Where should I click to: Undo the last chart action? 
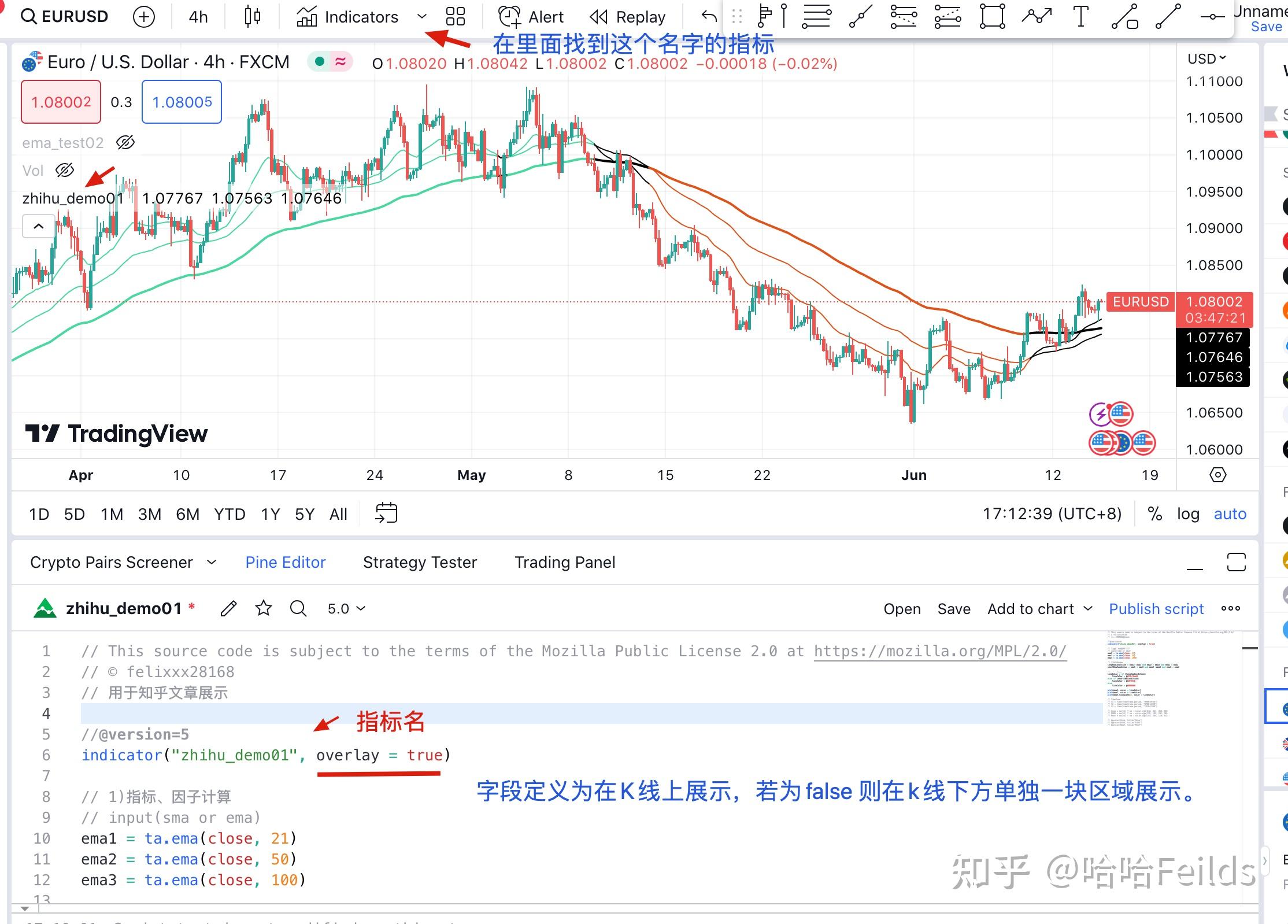pos(709,17)
